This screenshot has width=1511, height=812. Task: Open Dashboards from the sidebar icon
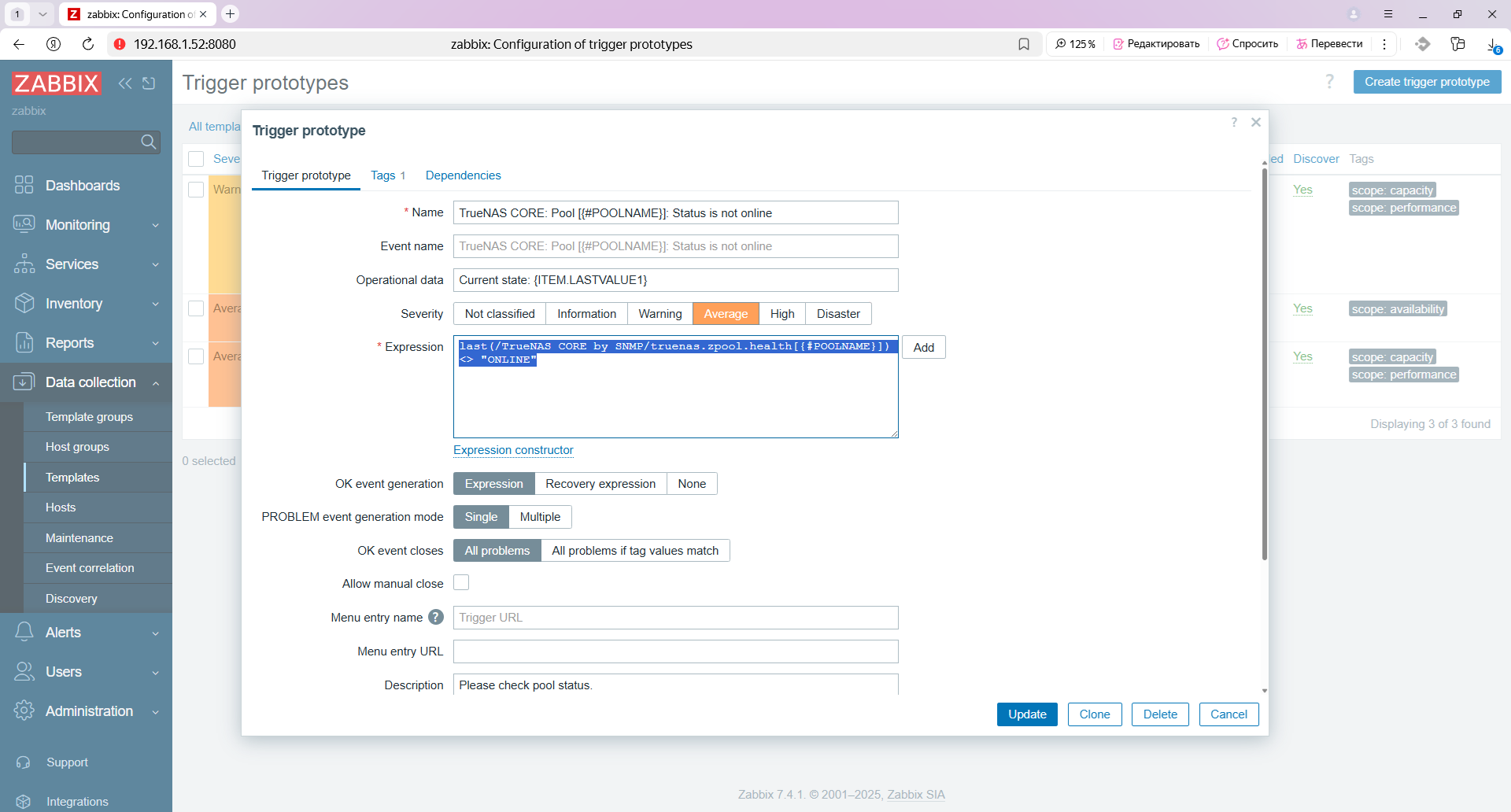[24, 185]
